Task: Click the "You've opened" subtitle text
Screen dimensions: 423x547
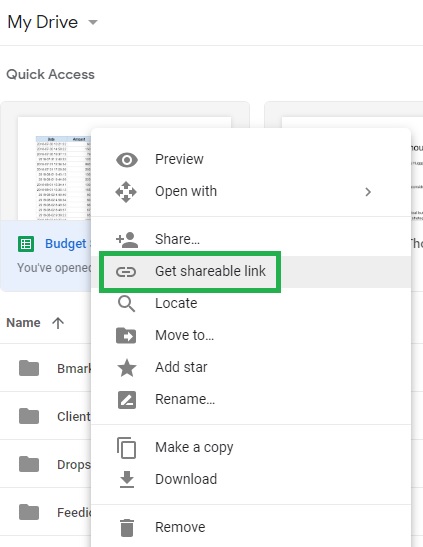Action: click(54, 268)
